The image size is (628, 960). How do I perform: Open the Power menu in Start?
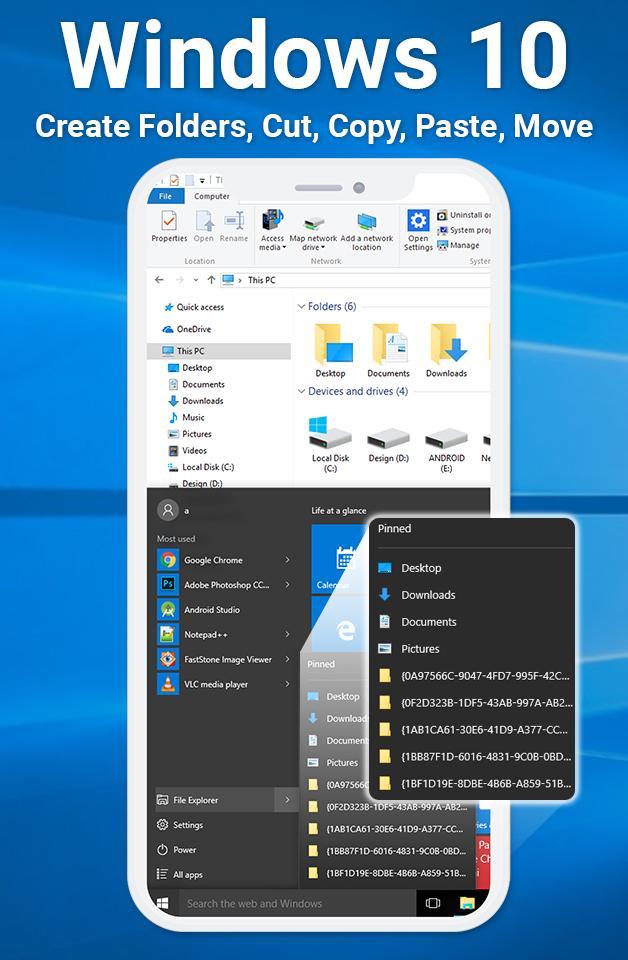177,850
